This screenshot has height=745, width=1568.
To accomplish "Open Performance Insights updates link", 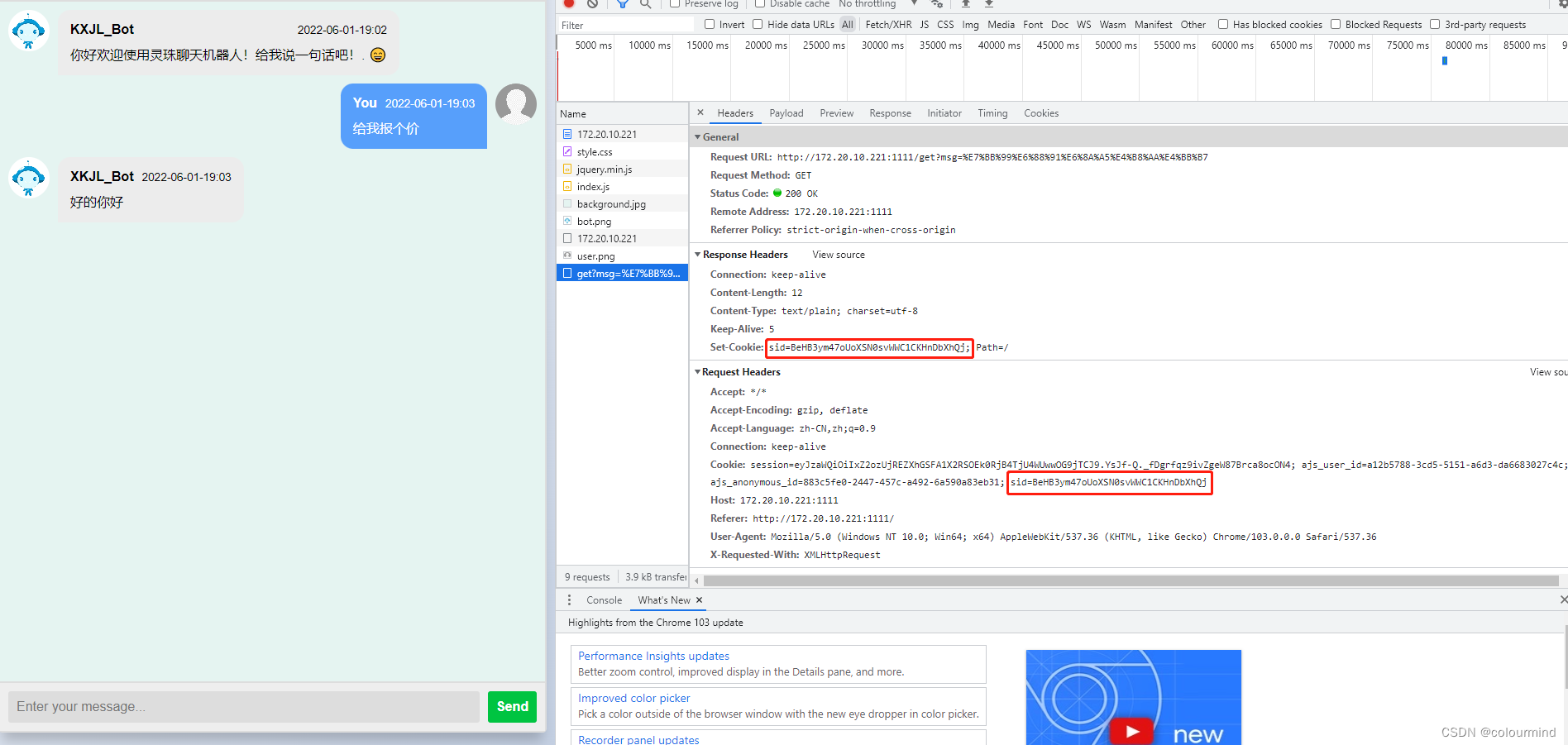I will (653, 656).
